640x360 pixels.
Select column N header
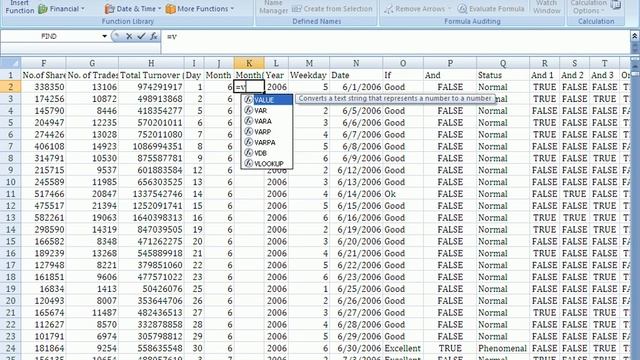pos(356,63)
